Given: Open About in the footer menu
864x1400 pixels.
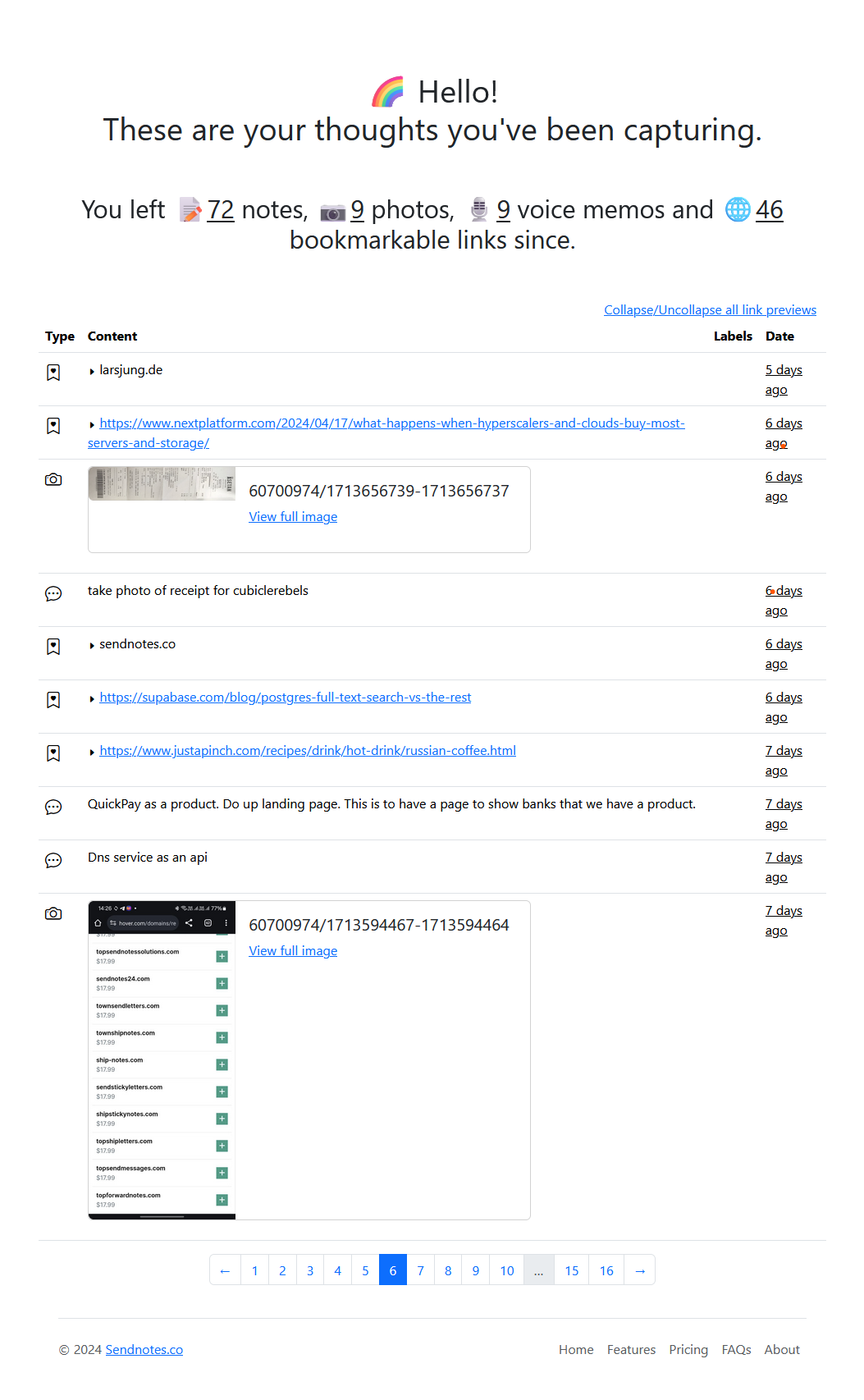Looking at the screenshot, I should 782,1350.
